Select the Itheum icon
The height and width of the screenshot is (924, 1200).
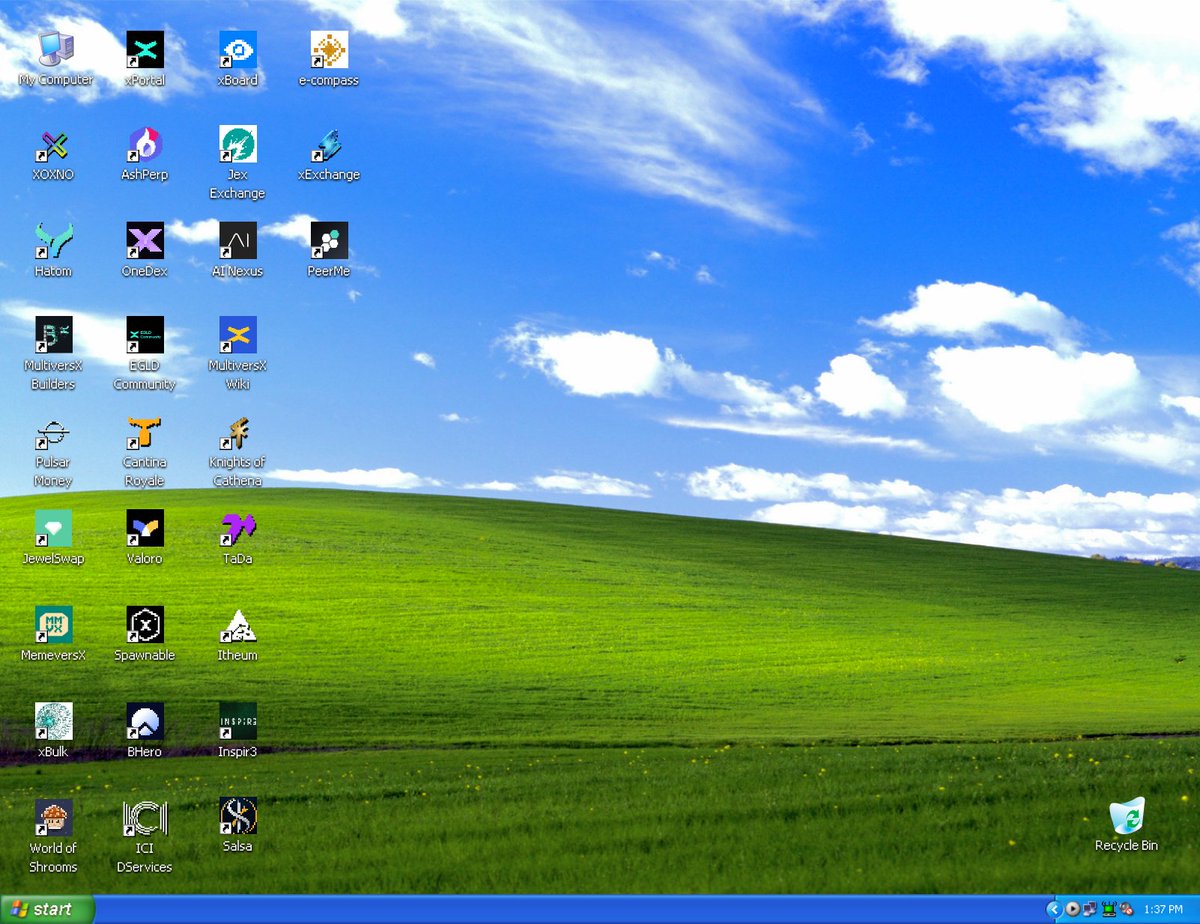(237, 627)
